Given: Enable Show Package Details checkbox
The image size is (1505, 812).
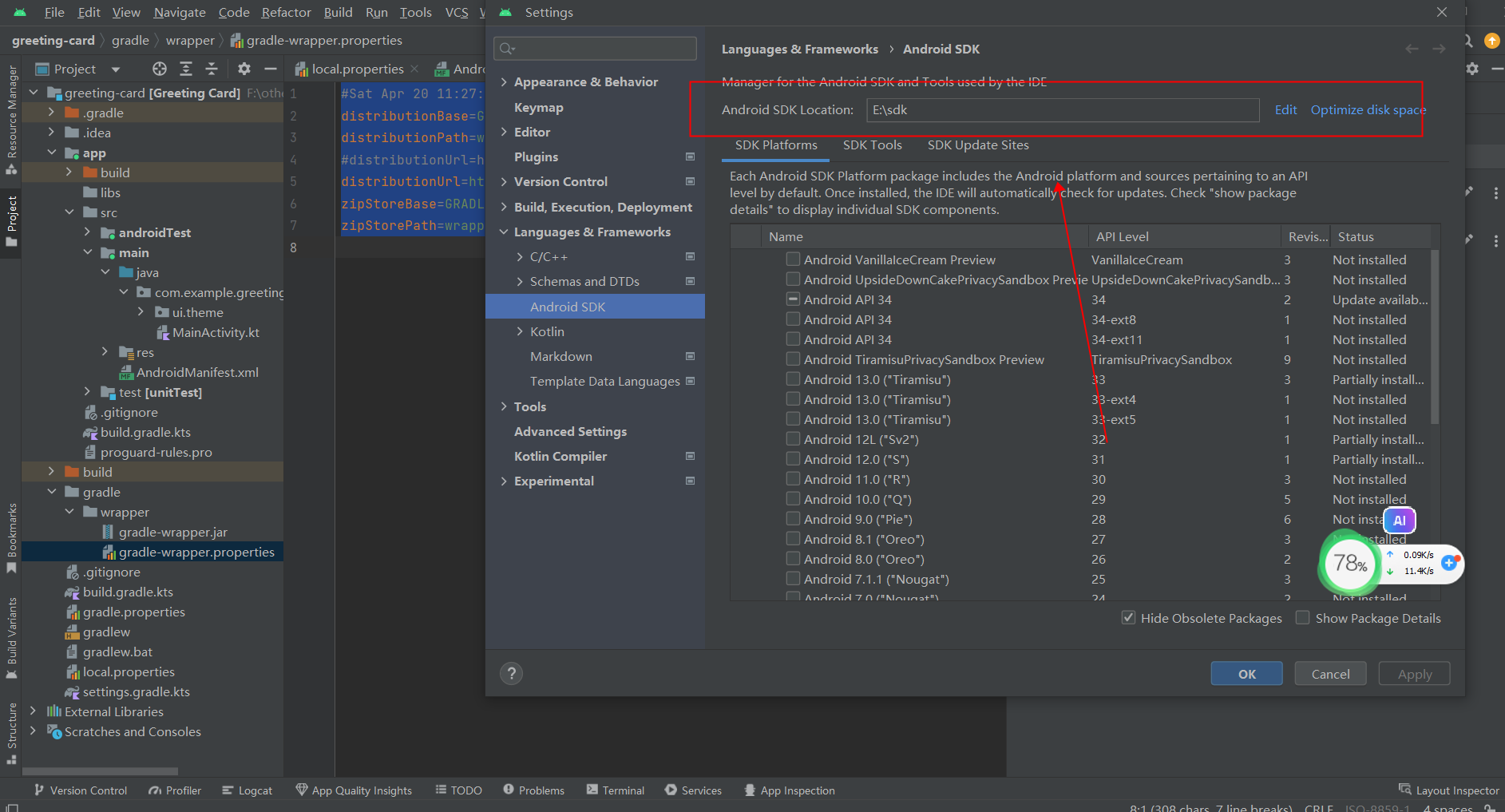Looking at the screenshot, I should (x=1302, y=617).
